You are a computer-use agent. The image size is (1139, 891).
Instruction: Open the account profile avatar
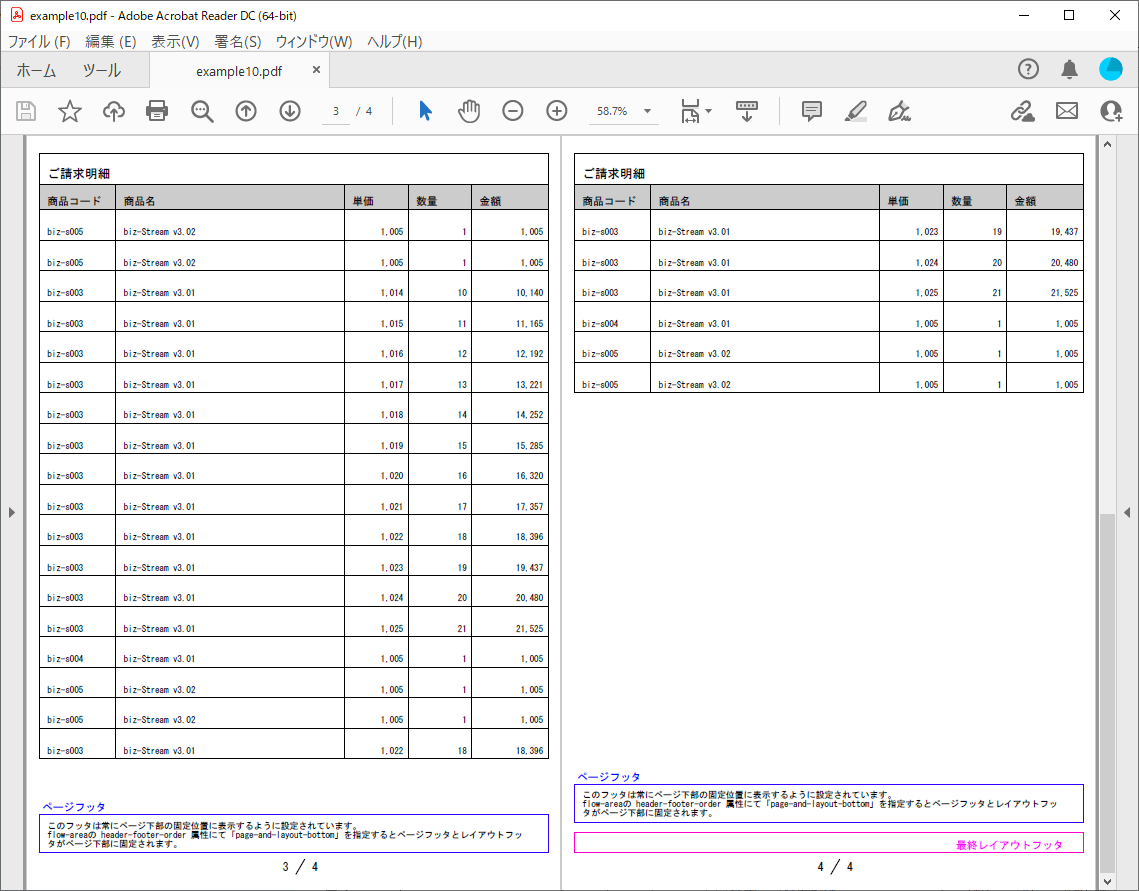tap(1111, 69)
